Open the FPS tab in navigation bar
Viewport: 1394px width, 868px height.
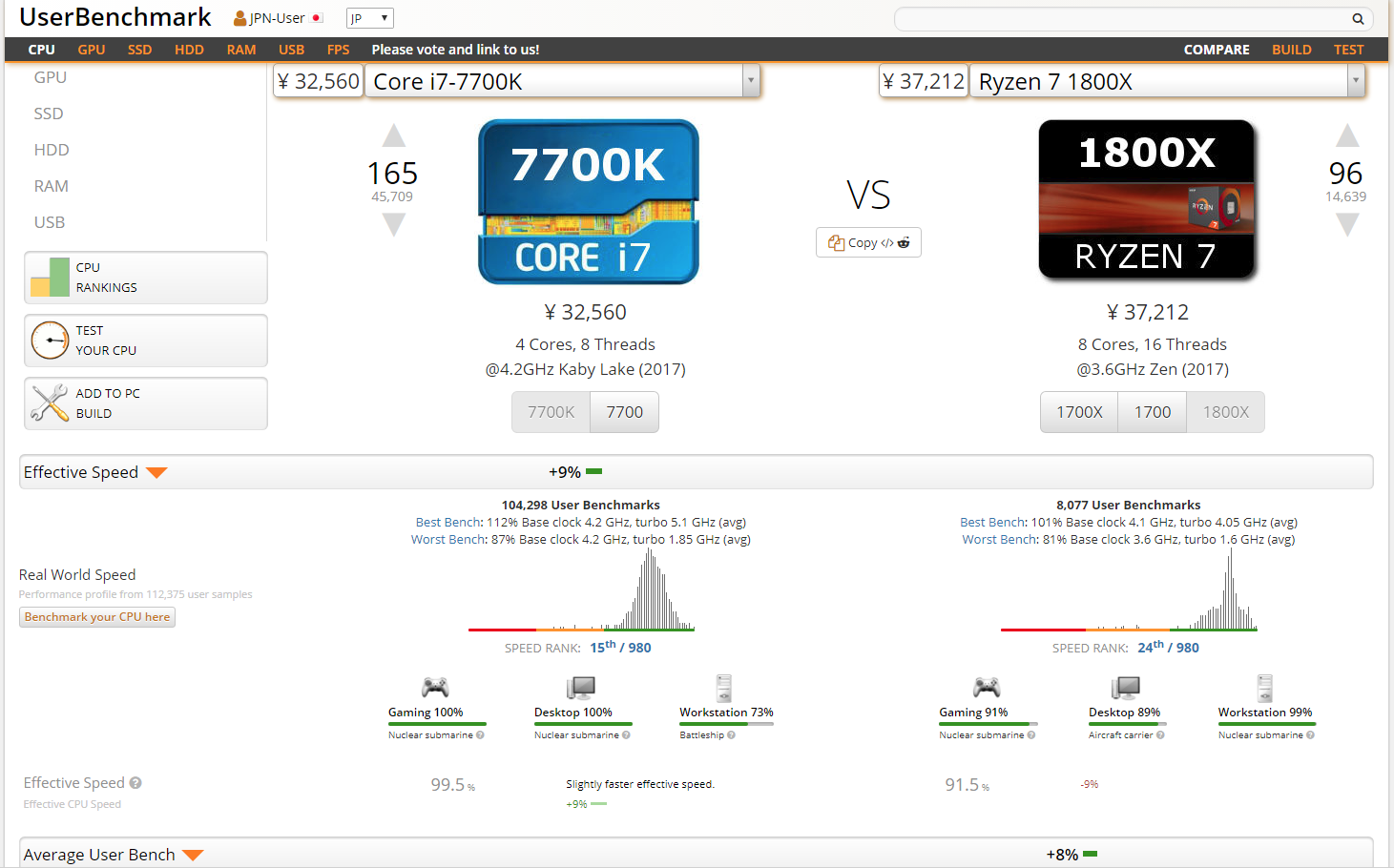tap(338, 50)
